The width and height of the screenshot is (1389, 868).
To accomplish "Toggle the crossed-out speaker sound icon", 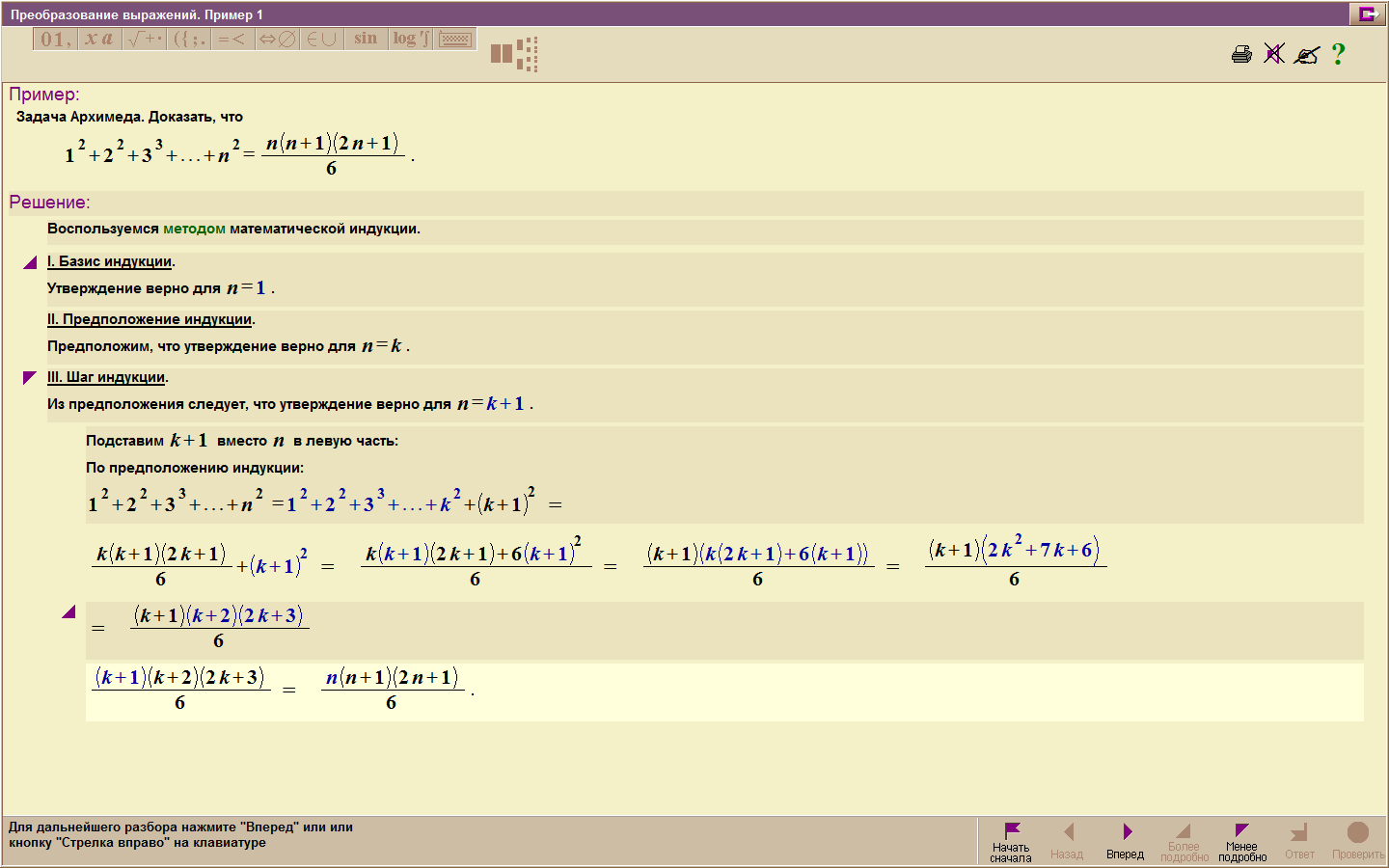I will pyautogui.click(x=1274, y=54).
